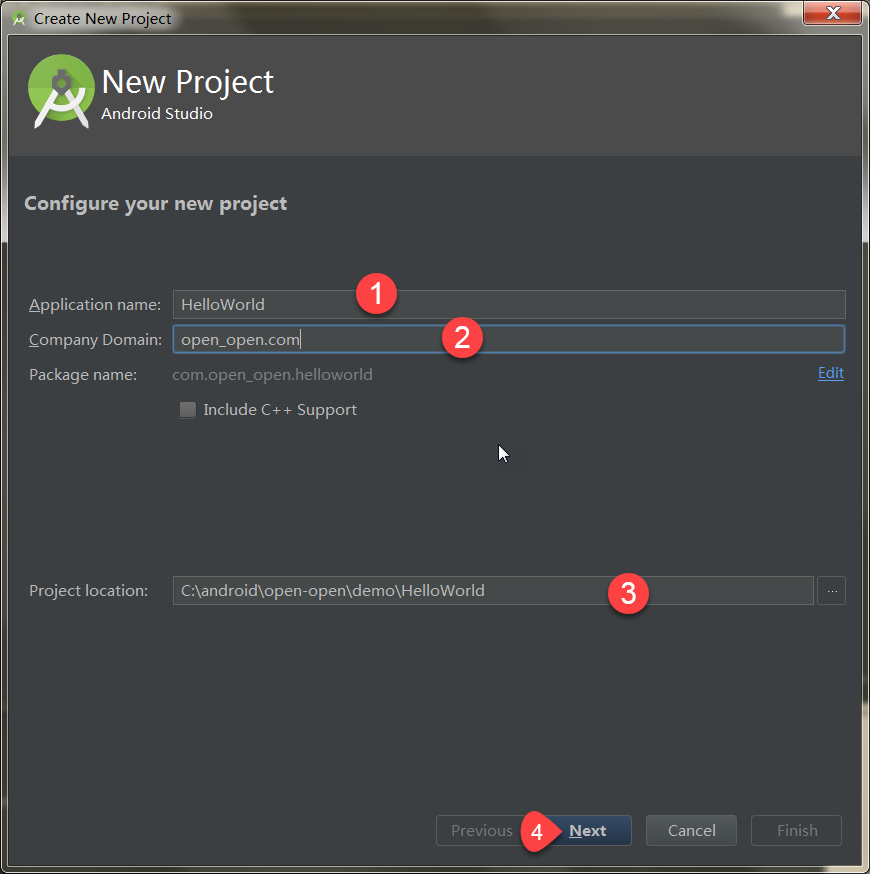
Task: Click the Configure your new project heading
Action: click(x=155, y=203)
